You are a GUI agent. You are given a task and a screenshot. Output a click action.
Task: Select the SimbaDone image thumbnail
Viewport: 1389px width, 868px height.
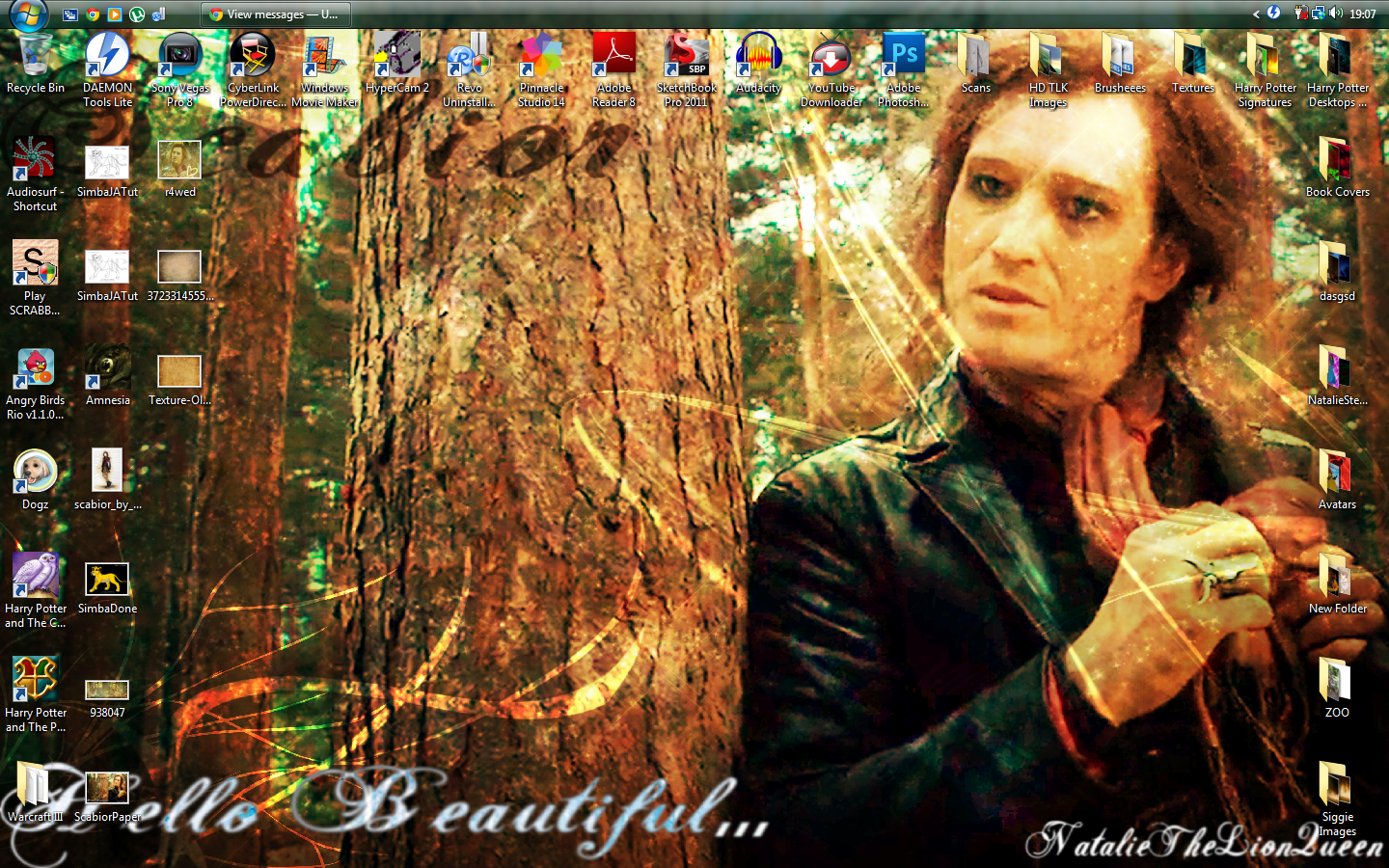pos(107,581)
